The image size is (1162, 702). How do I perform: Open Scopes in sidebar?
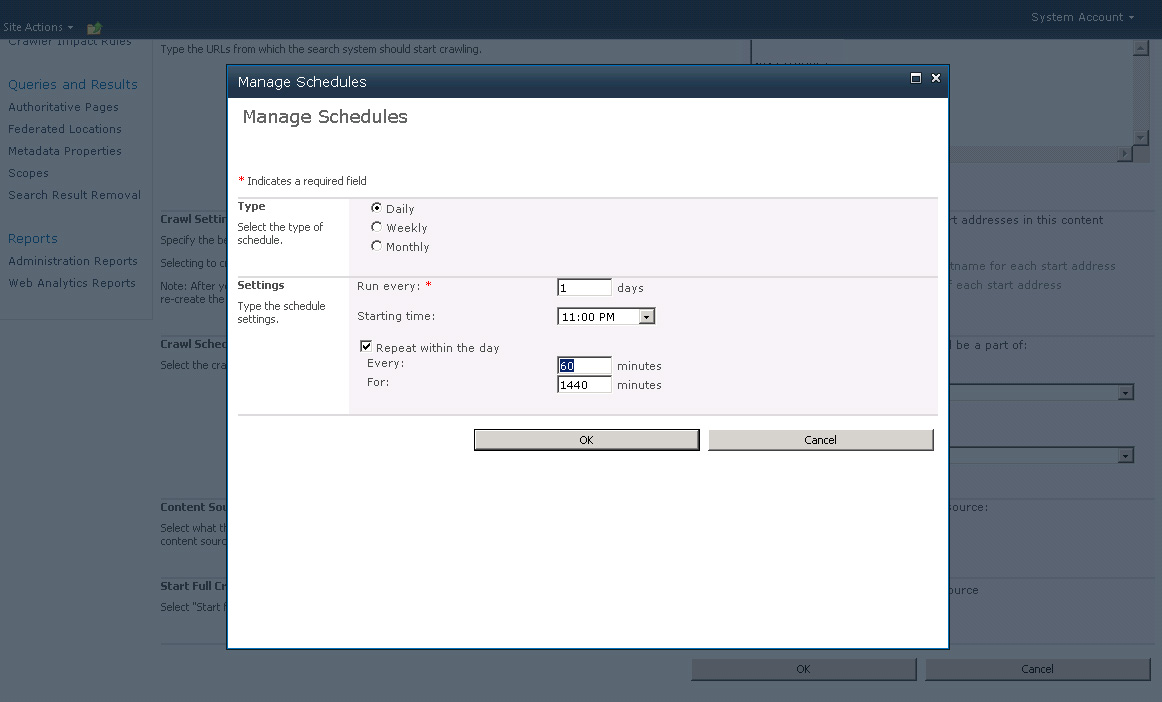pyautogui.click(x=28, y=173)
